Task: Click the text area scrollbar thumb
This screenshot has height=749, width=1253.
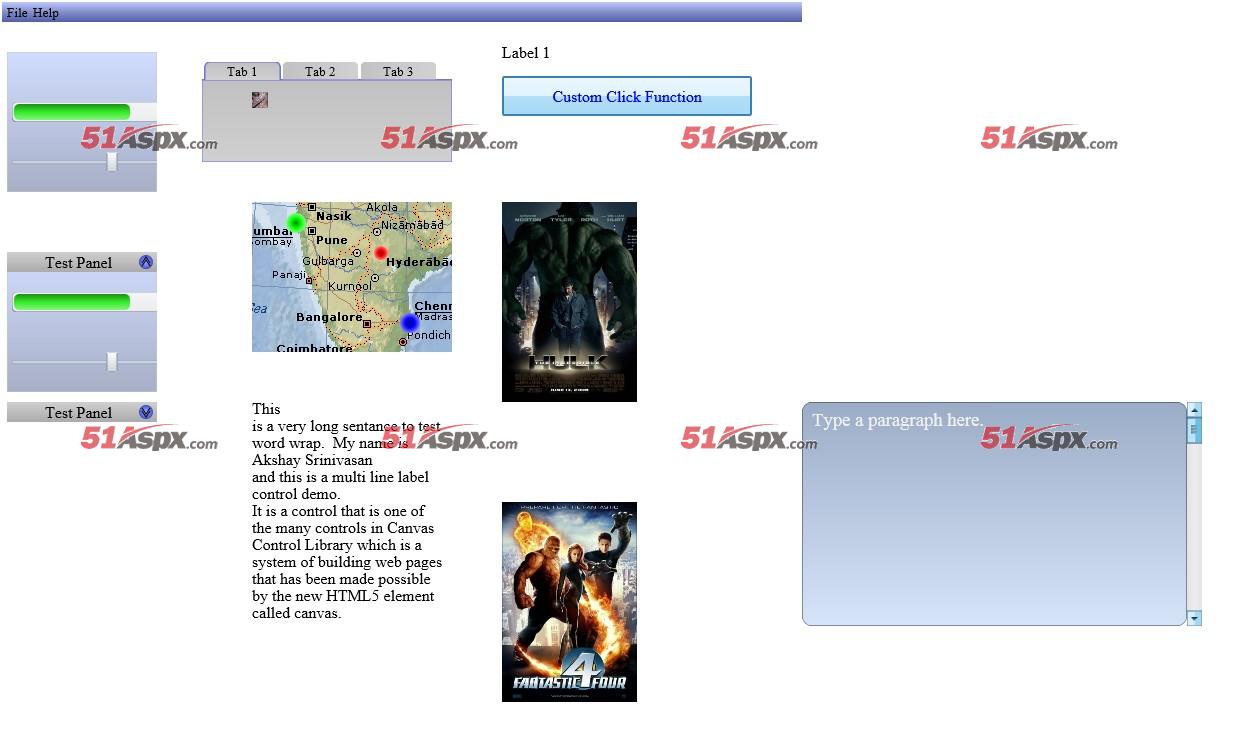Action: (x=1194, y=430)
